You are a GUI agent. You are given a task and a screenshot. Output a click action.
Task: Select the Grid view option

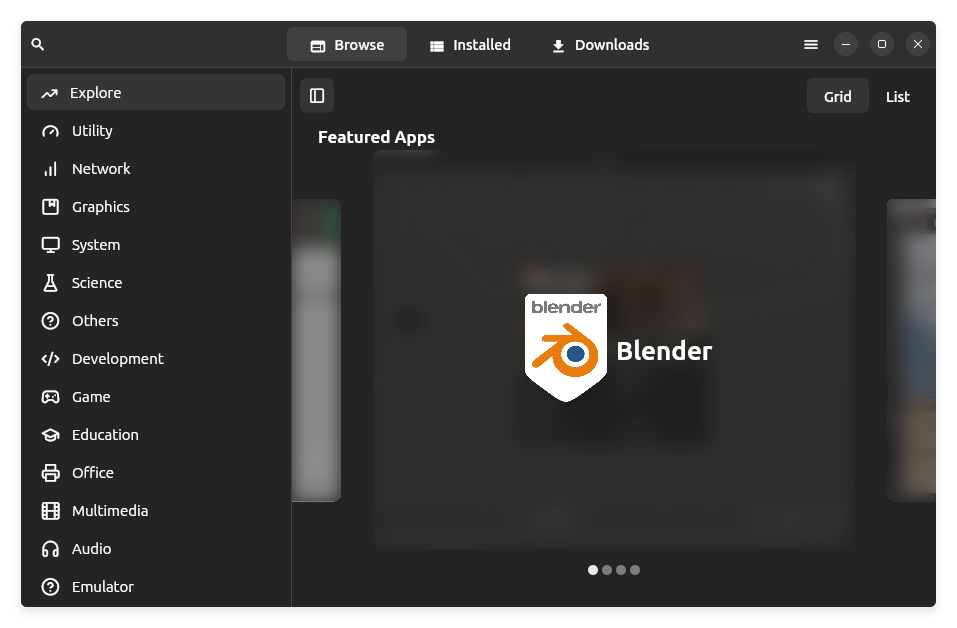tap(837, 97)
